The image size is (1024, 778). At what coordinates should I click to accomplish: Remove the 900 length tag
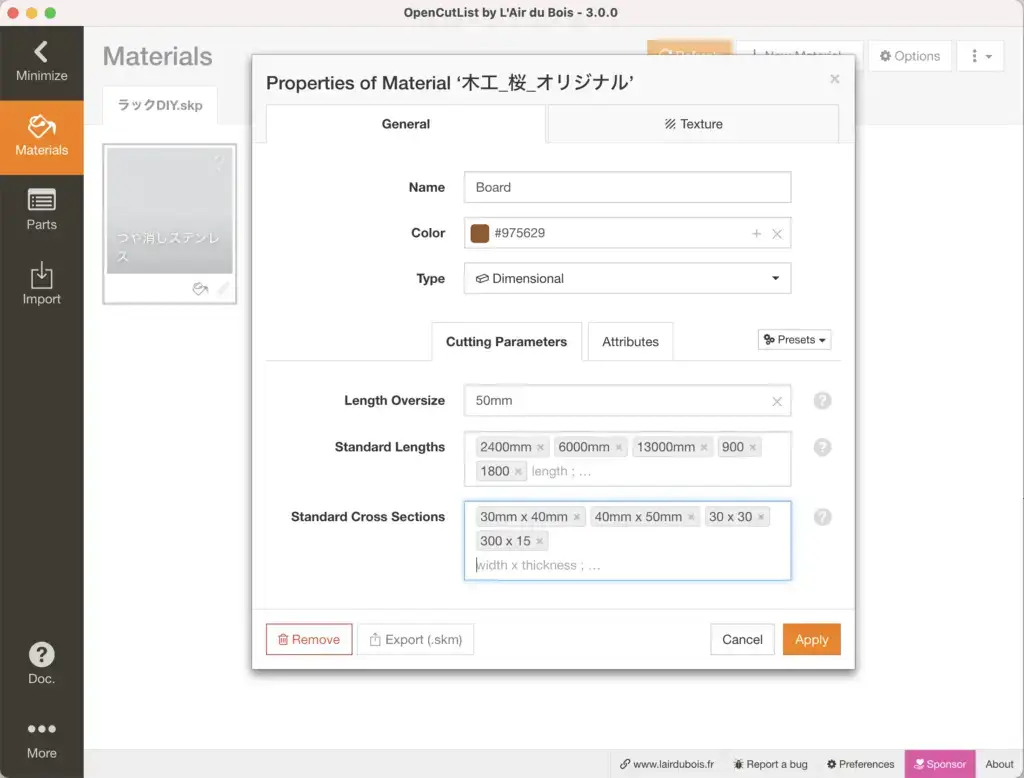point(753,447)
